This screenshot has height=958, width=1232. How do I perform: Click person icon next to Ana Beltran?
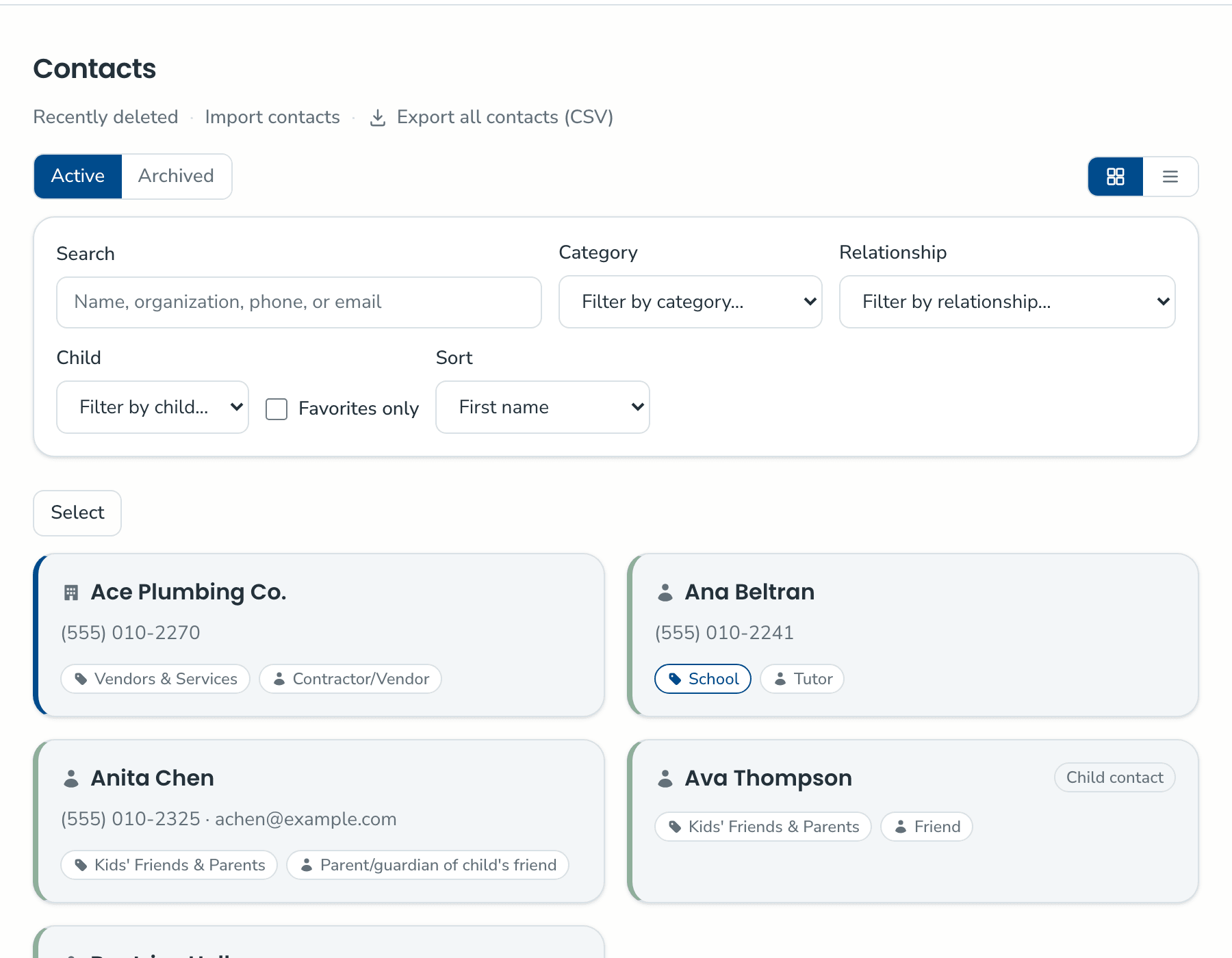[x=665, y=593]
